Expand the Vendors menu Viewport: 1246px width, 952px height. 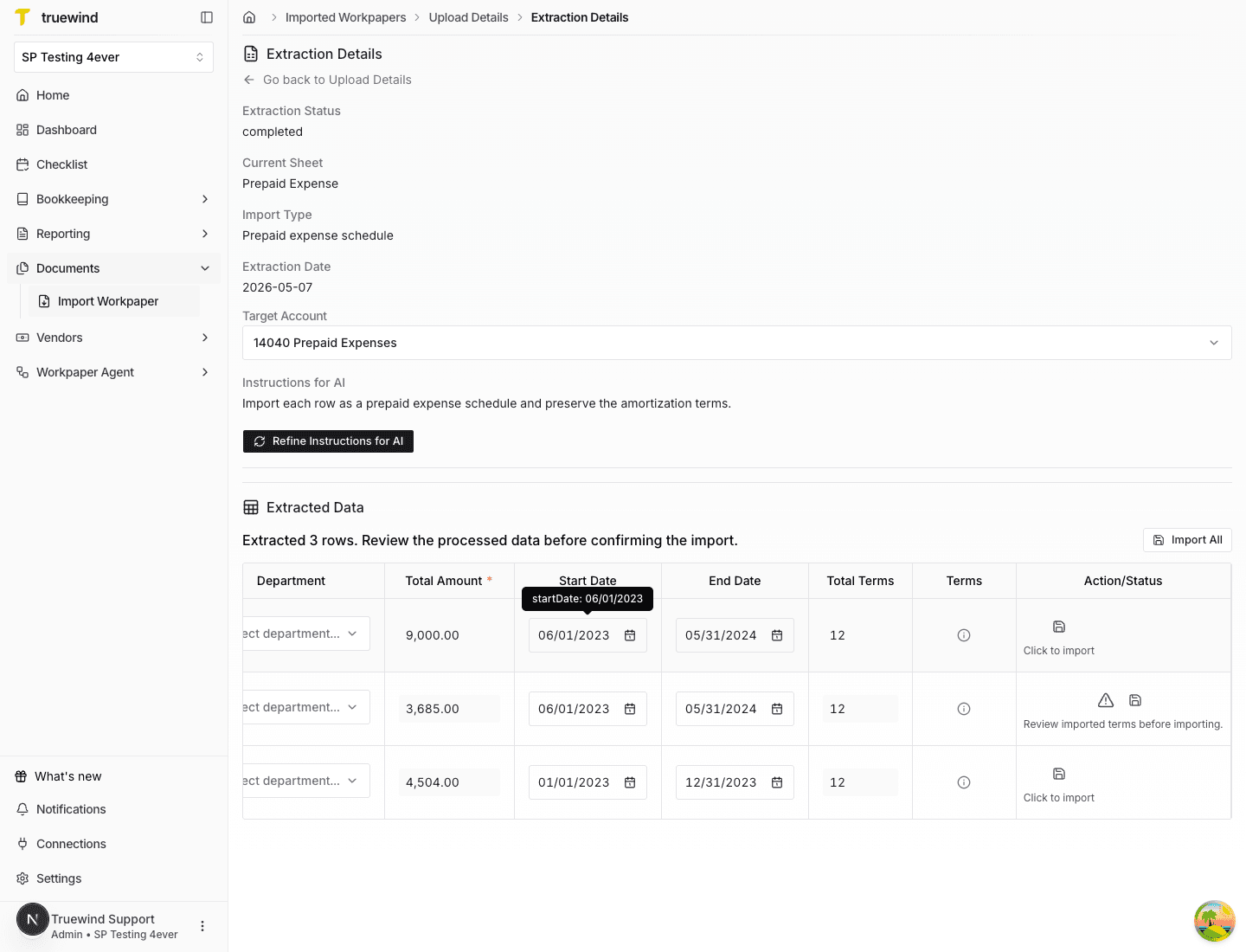point(113,338)
